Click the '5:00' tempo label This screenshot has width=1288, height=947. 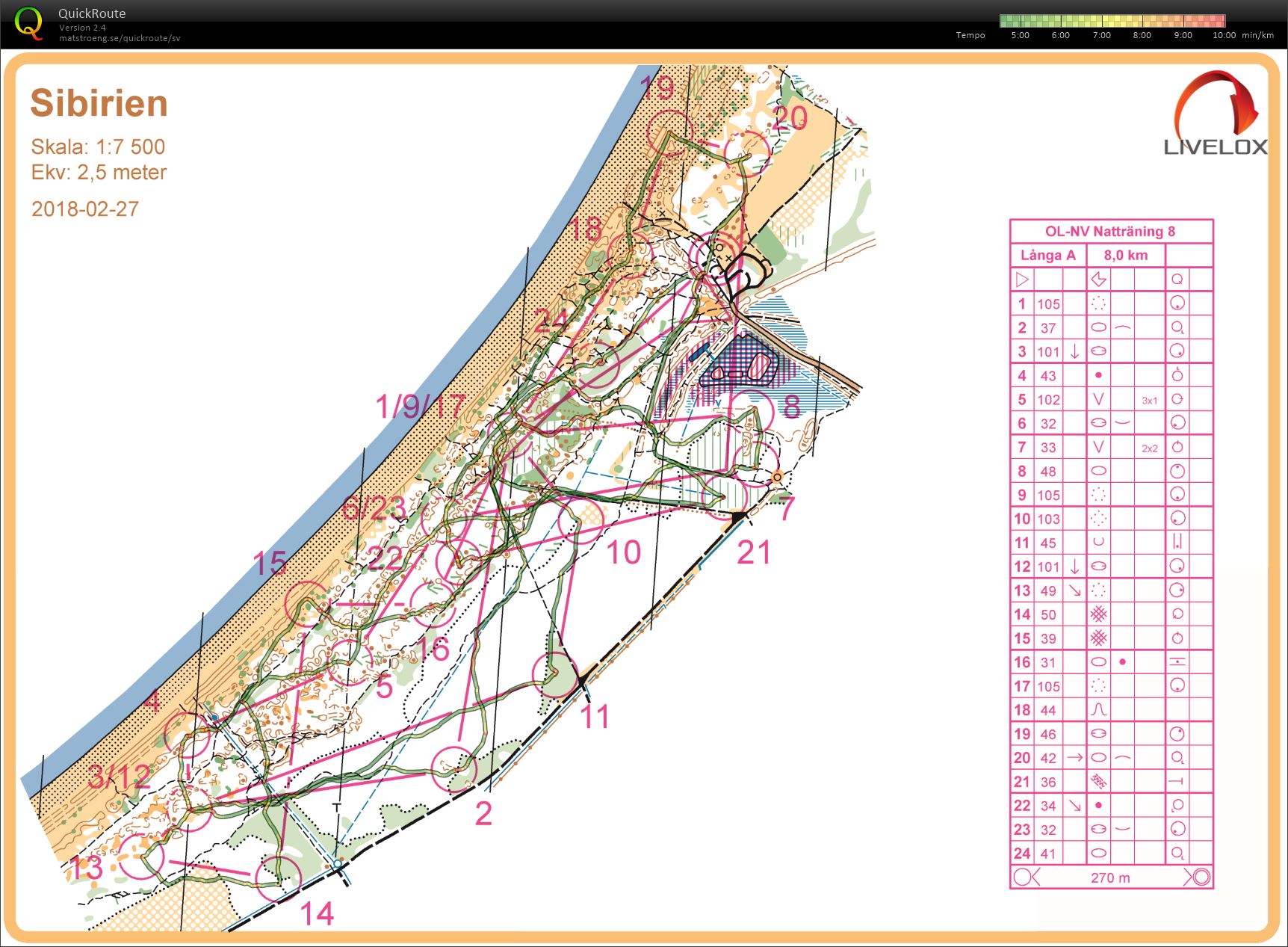tap(1020, 35)
